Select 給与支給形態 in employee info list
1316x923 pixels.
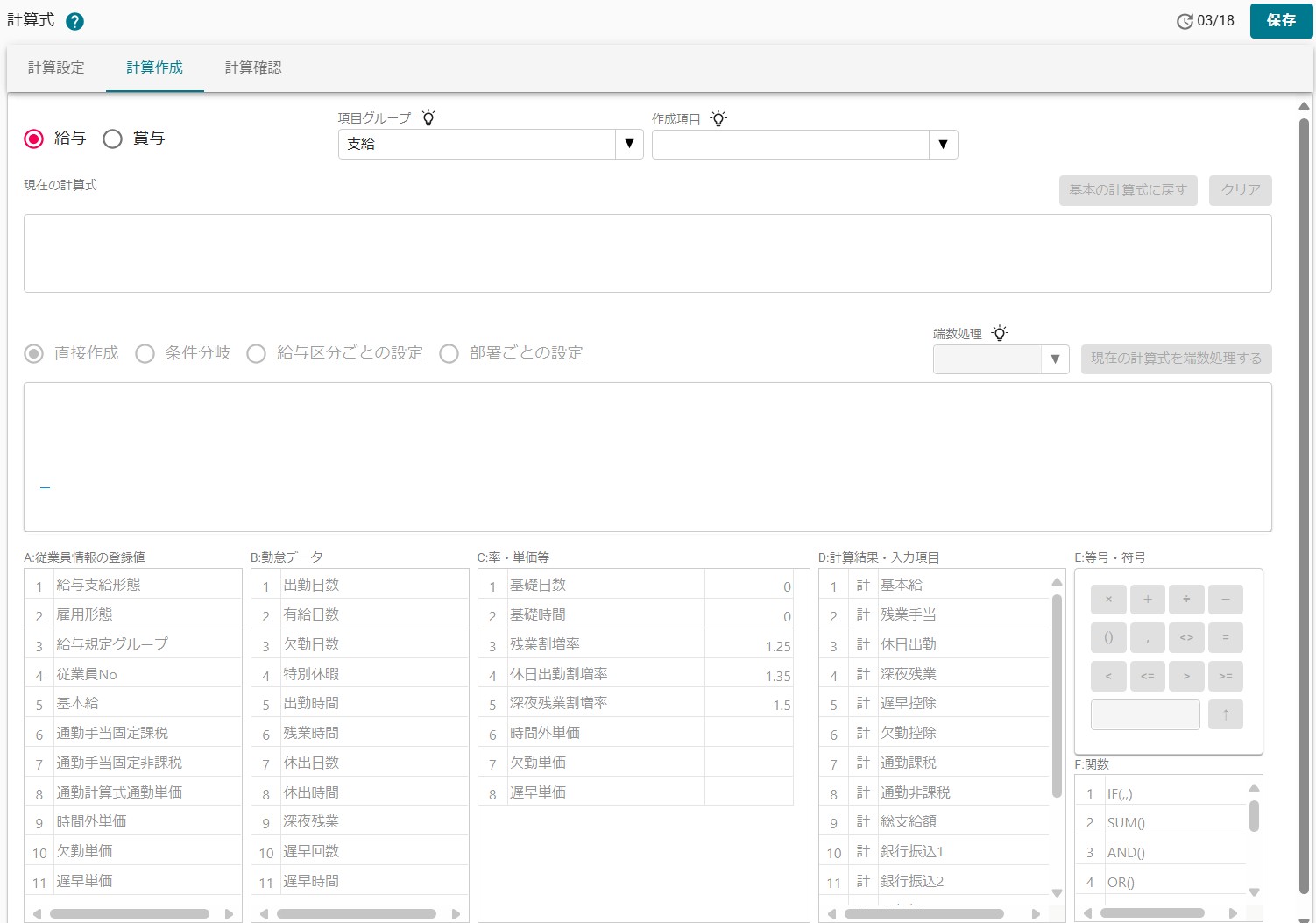coord(133,585)
